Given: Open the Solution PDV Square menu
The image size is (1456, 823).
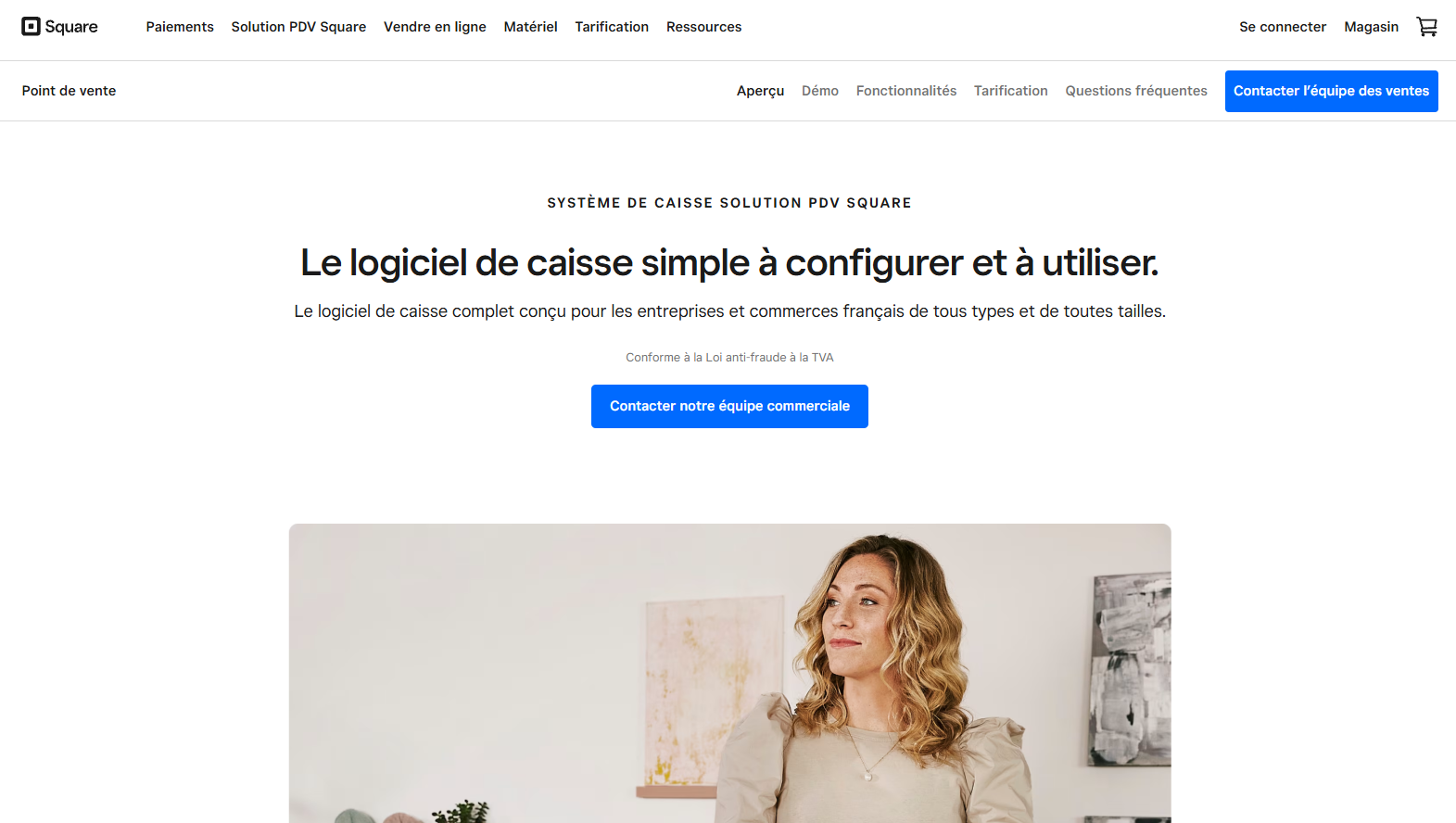Looking at the screenshot, I should [x=298, y=27].
